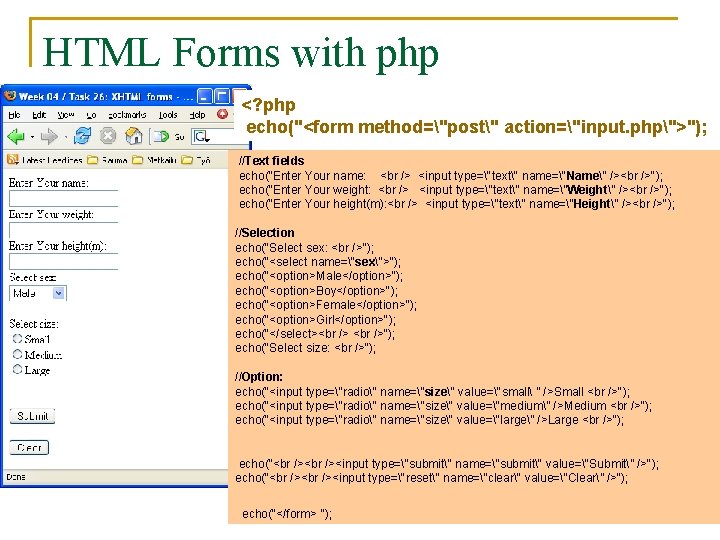Viewport: 720px width, 540px height.
Task: Expand the Select sex dropdown showing Male
Action: 38,293
